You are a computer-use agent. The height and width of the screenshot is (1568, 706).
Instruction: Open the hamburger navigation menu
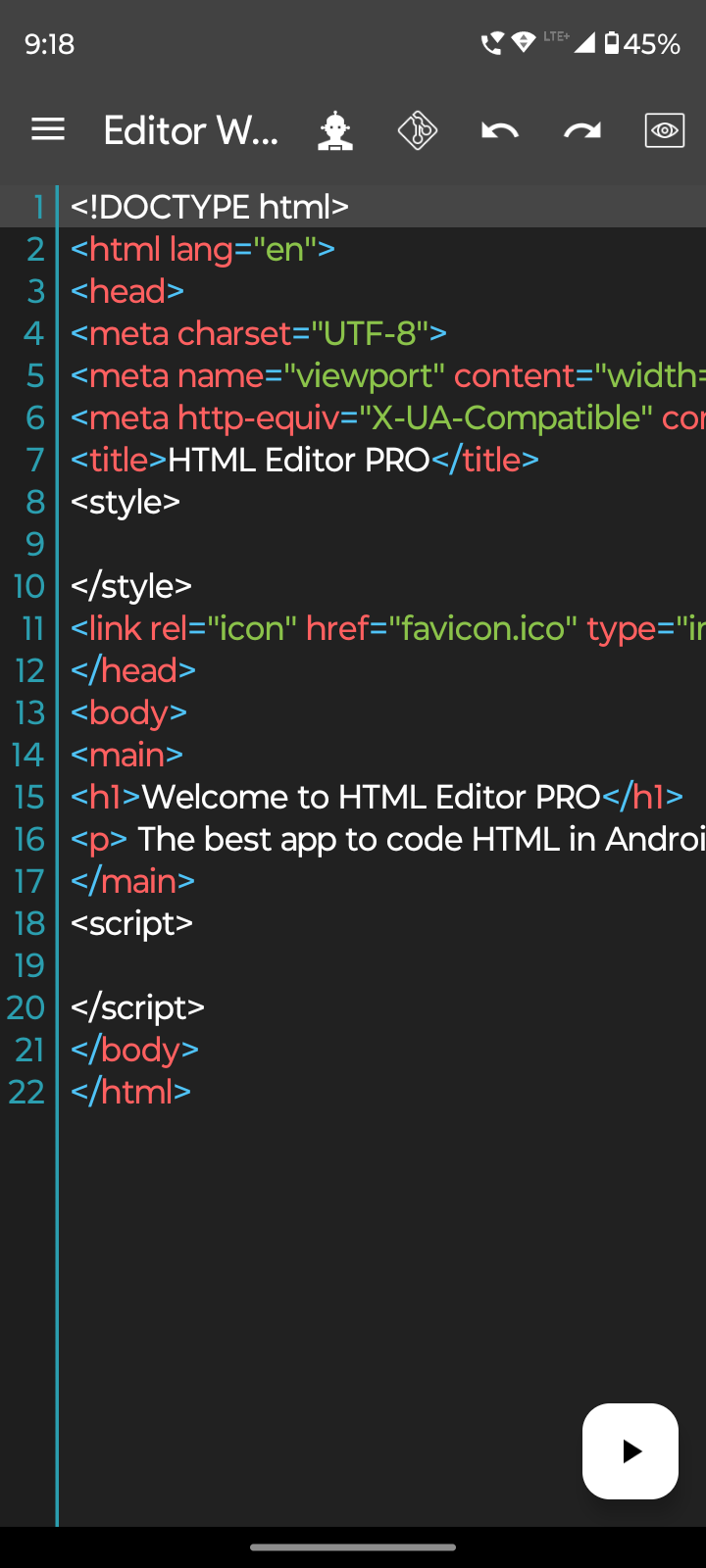point(48,130)
